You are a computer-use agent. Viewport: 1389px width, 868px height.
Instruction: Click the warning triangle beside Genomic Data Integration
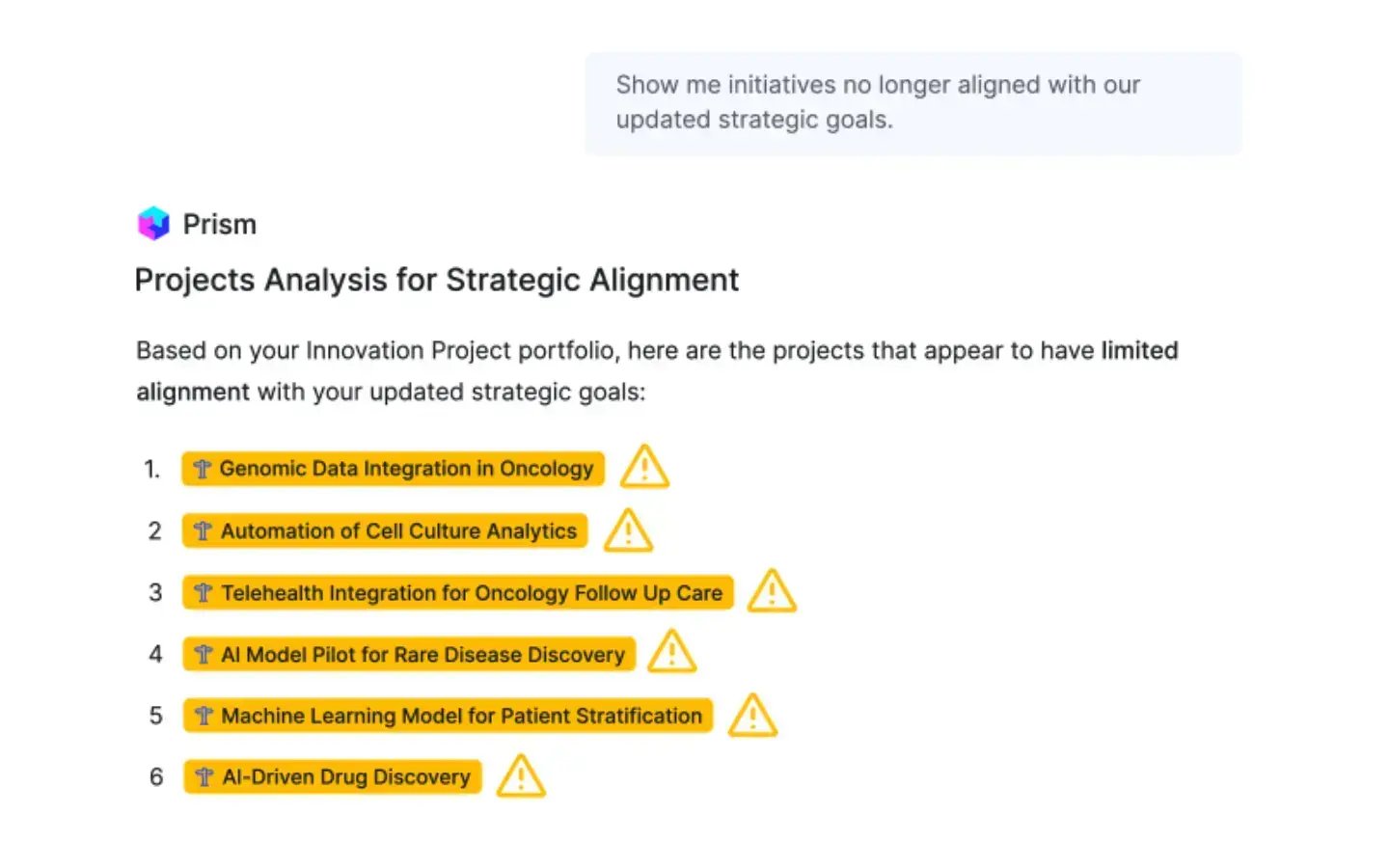(643, 468)
